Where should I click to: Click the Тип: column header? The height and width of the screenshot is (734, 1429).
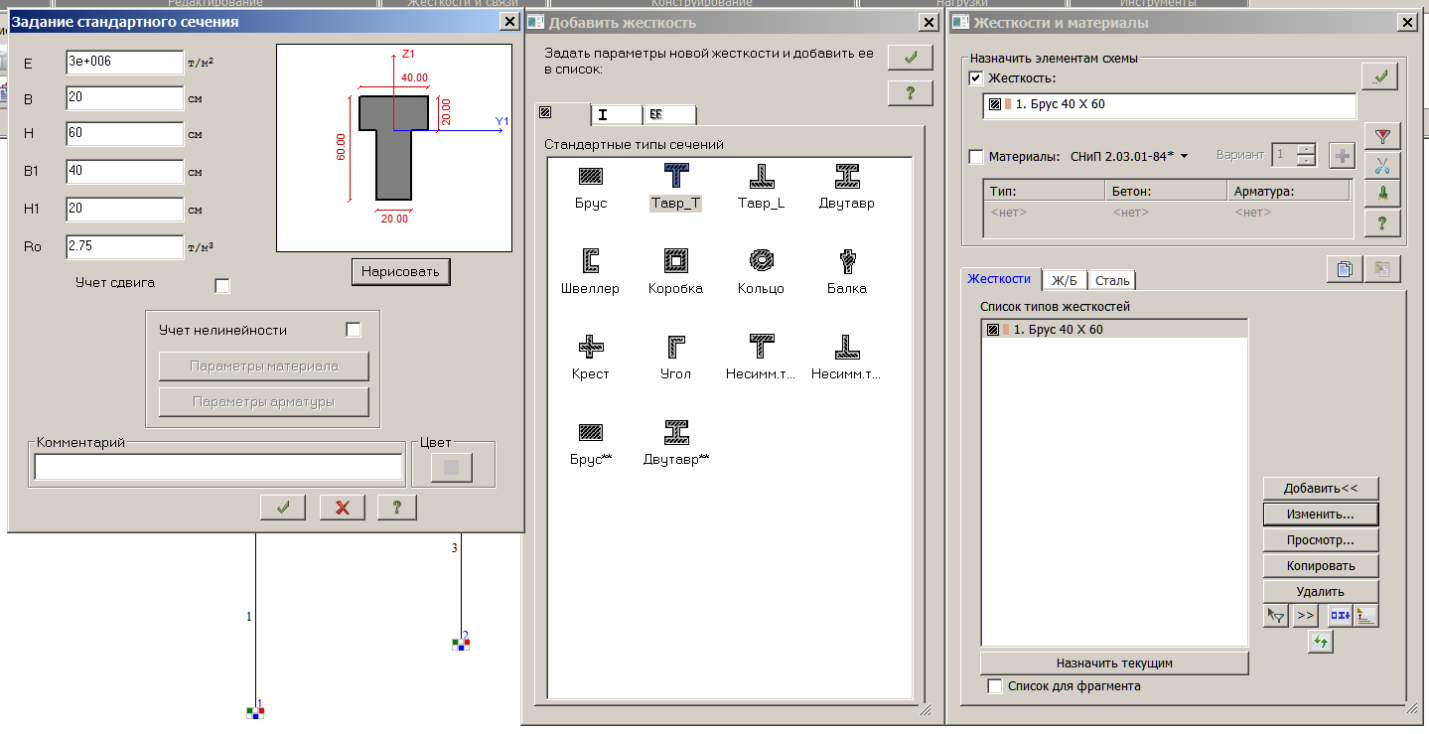[1044, 190]
